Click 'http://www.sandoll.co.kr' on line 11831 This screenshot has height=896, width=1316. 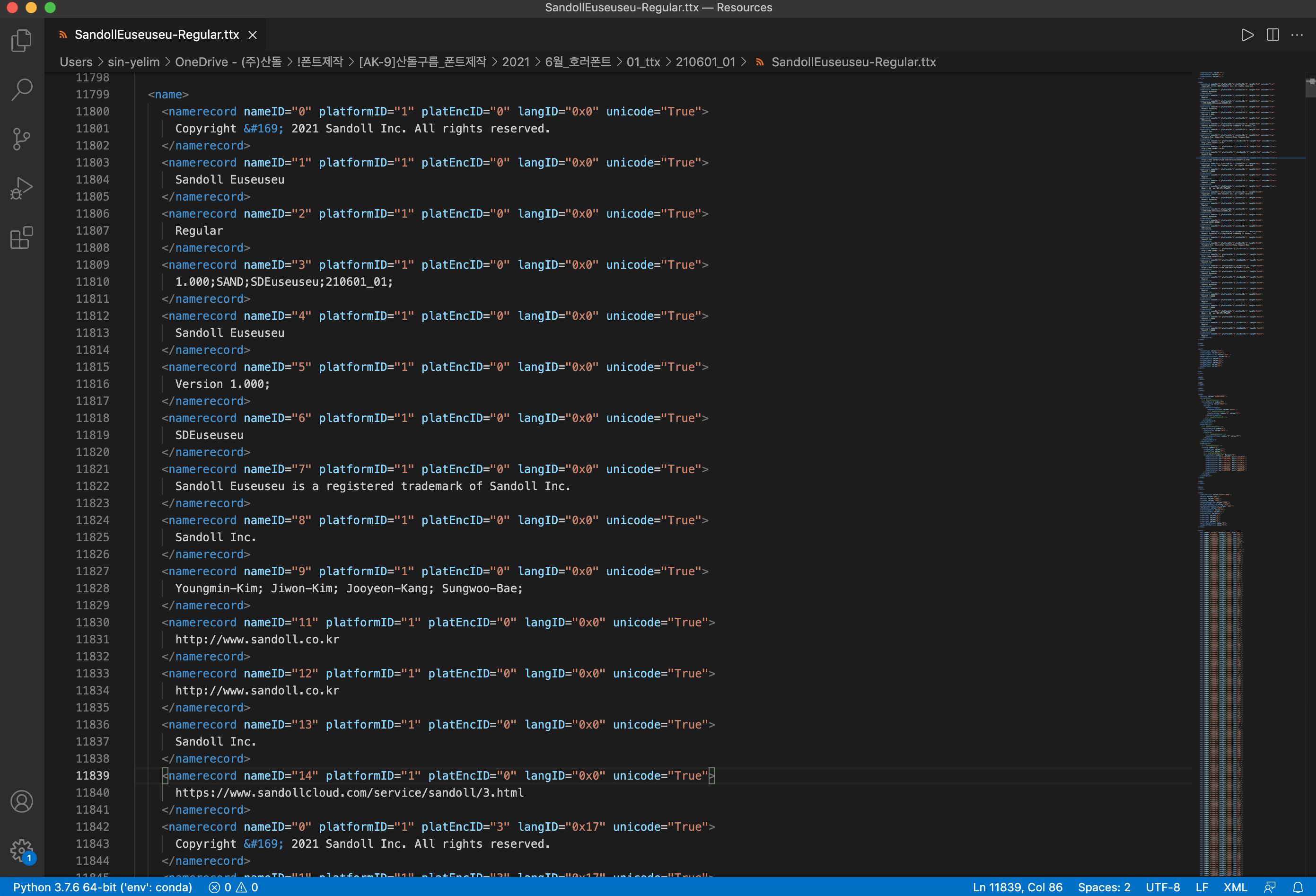[257, 639]
